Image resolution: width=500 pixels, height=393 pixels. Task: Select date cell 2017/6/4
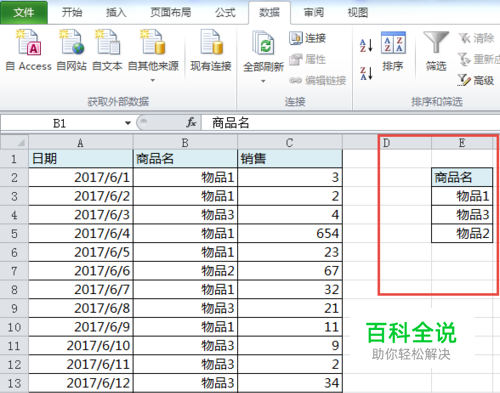(x=81, y=233)
